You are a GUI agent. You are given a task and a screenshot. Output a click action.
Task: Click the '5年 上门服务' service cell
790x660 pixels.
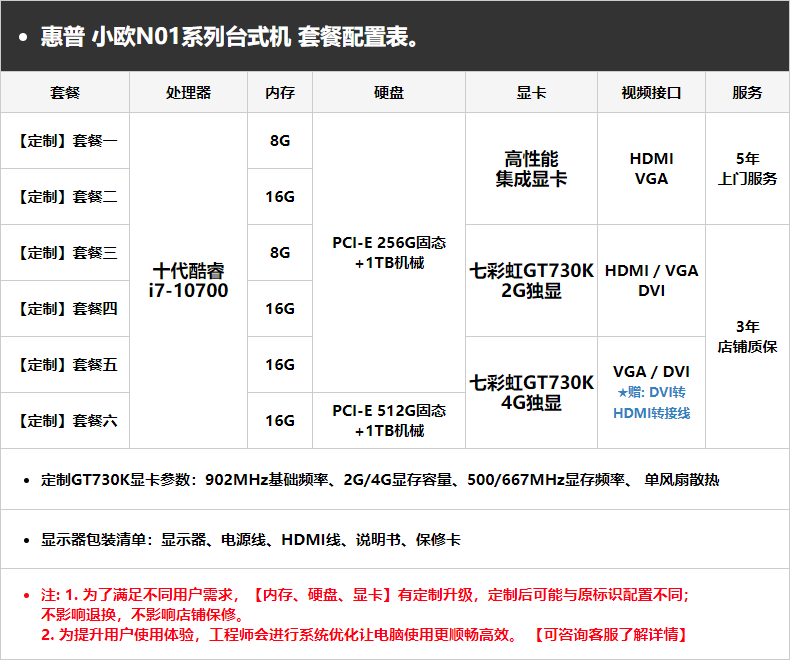tap(747, 169)
